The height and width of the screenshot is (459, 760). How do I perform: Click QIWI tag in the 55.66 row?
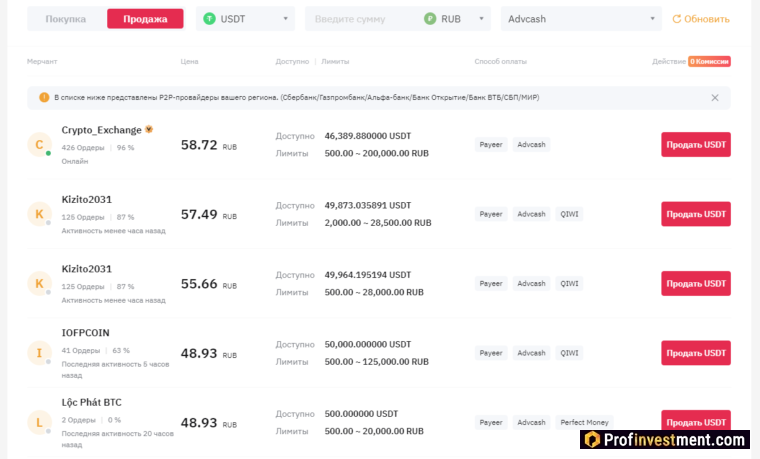click(569, 283)
